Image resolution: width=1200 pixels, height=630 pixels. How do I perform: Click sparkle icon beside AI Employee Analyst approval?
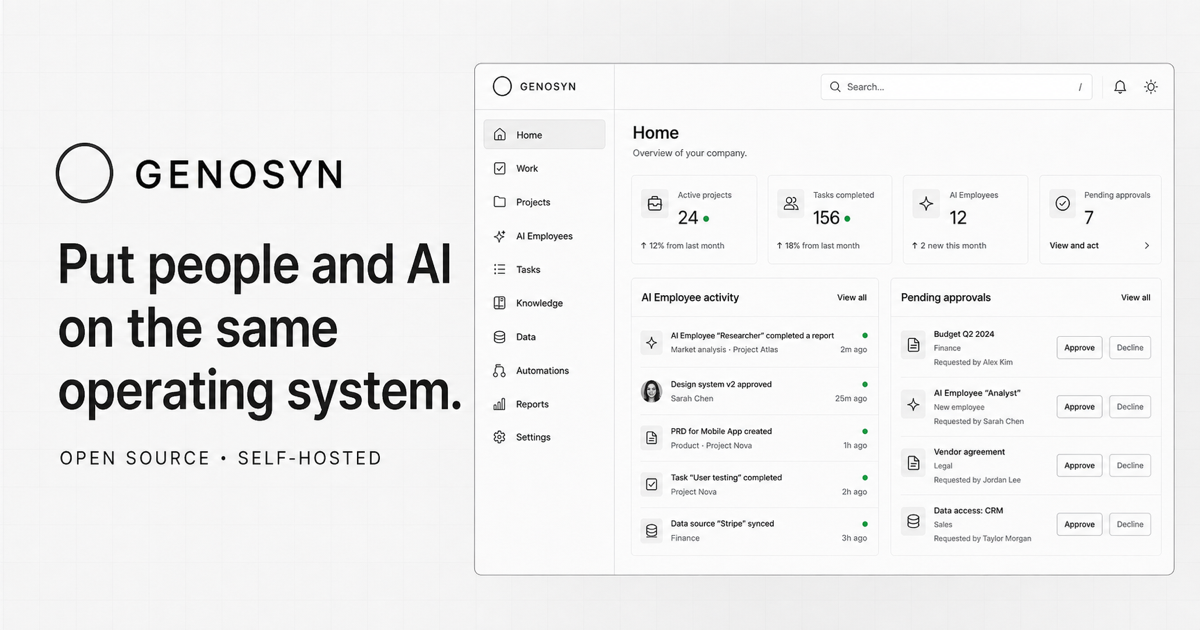(x=913, y=405)
